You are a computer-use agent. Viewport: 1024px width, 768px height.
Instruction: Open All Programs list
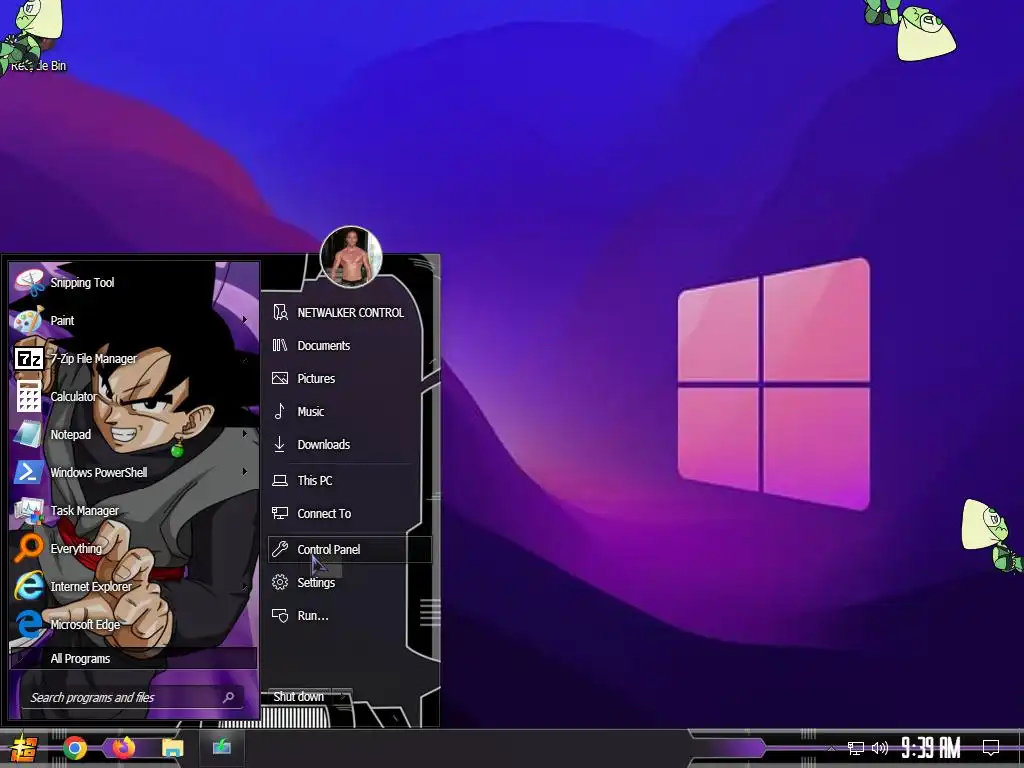(x=134, y=658)
